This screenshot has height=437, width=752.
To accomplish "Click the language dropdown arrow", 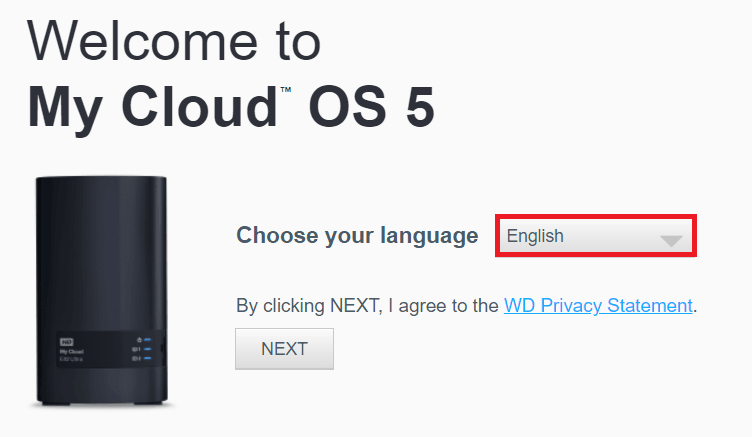I will point(671,240).
